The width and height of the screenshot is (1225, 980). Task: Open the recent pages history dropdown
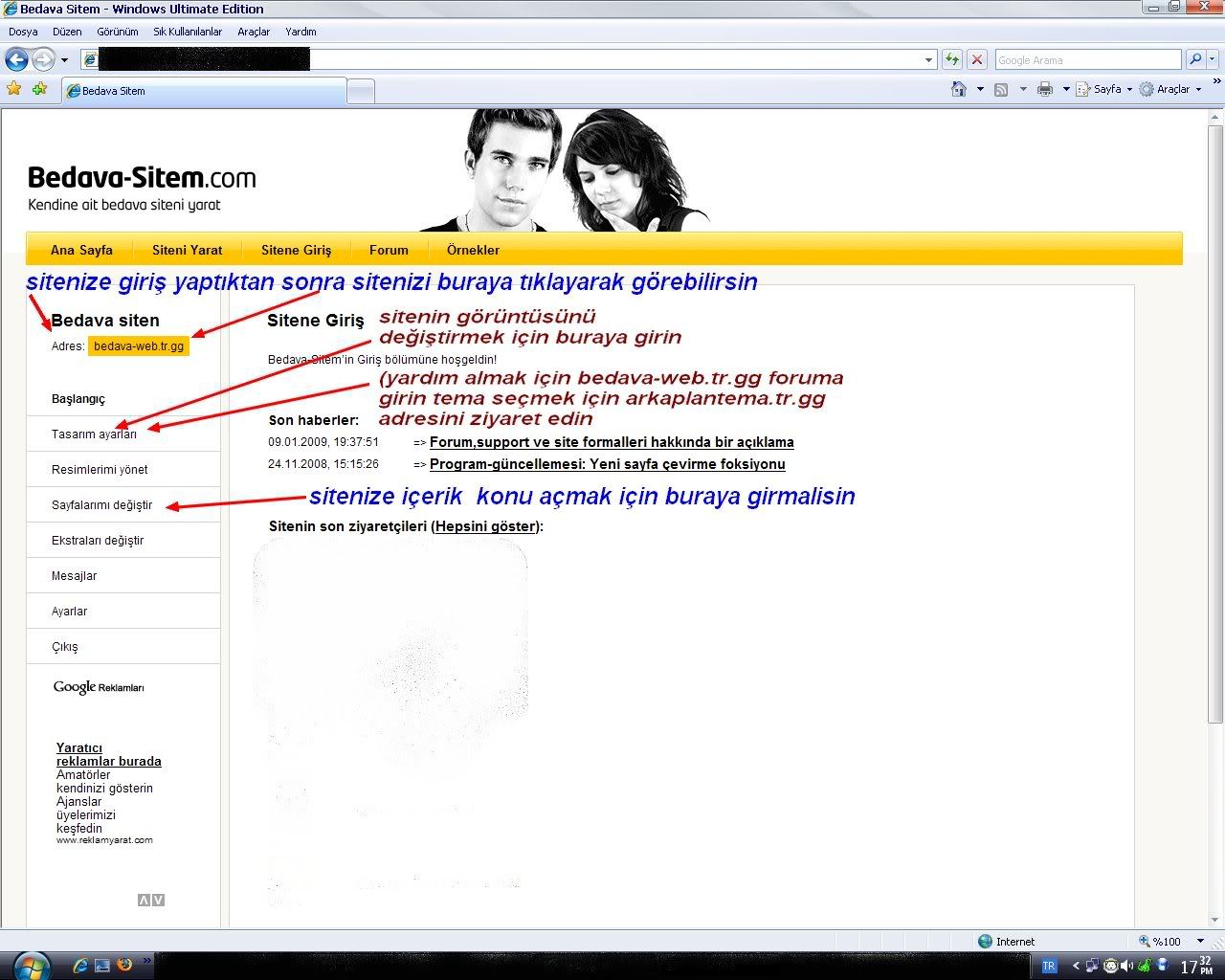pos(64,60)
